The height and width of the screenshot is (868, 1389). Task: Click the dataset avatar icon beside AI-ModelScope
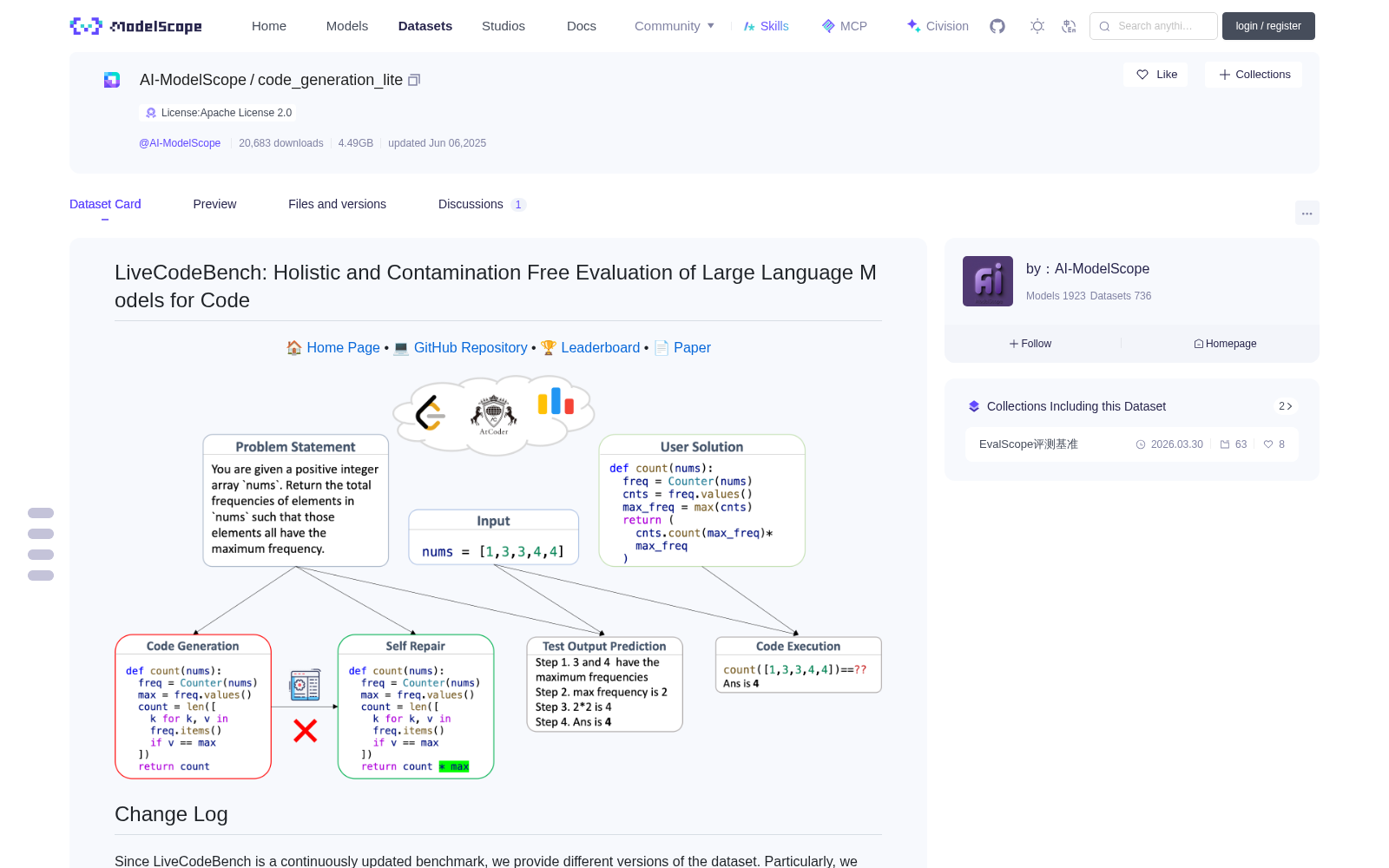pyautogui.click(x=112, y=80)
